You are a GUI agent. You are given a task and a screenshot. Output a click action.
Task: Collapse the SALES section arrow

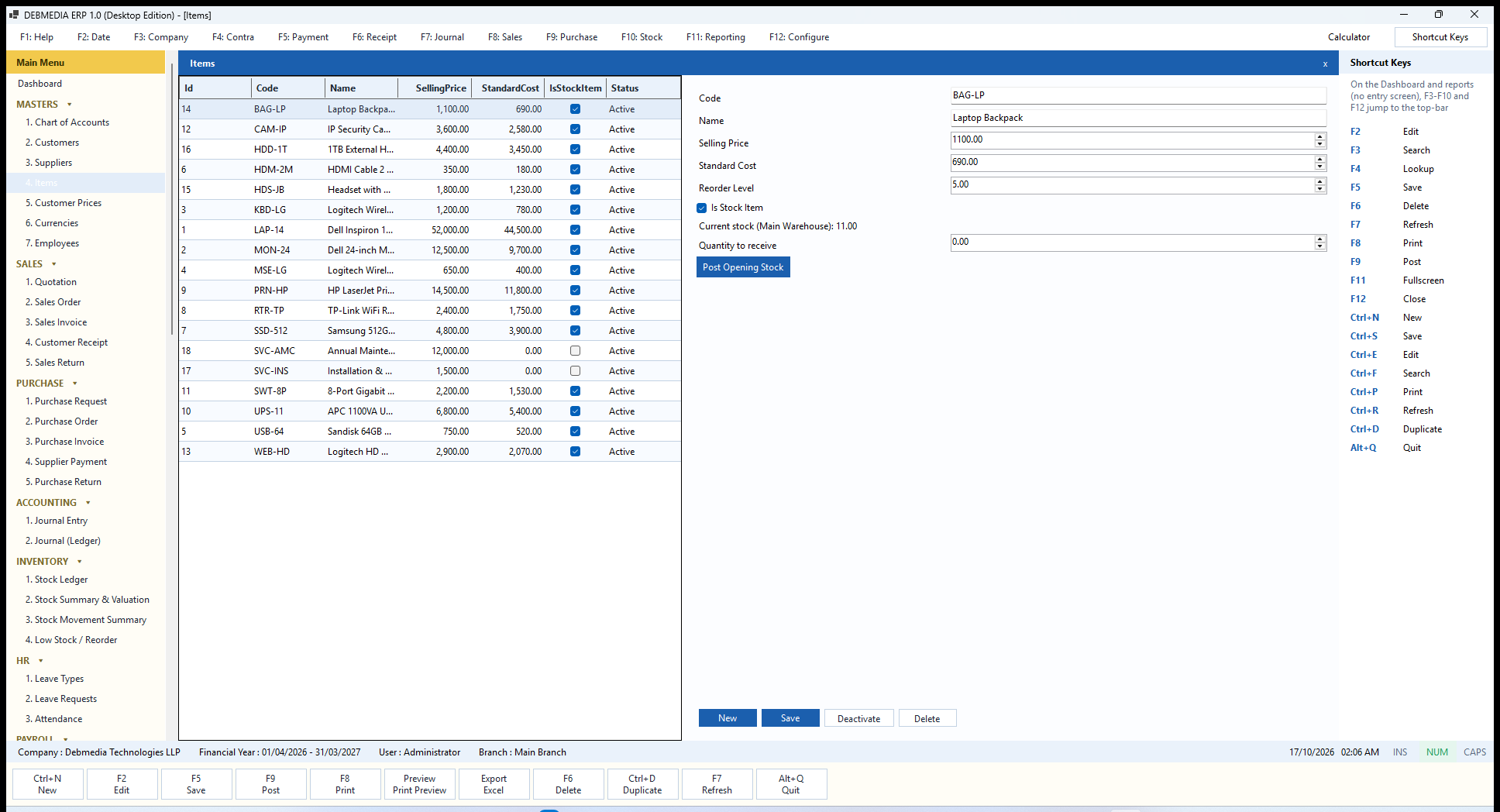(54, 264)
